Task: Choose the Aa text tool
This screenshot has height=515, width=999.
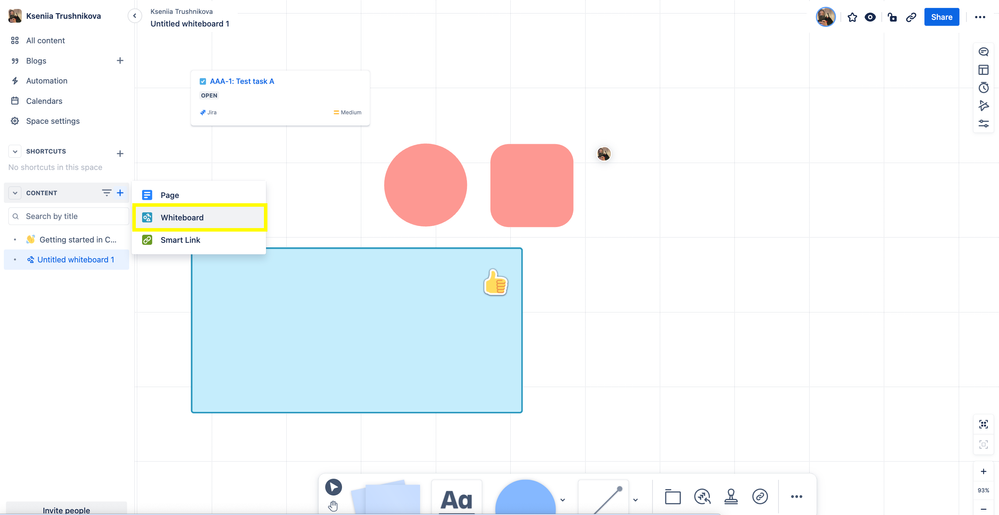Action: [x=457, y=498]
